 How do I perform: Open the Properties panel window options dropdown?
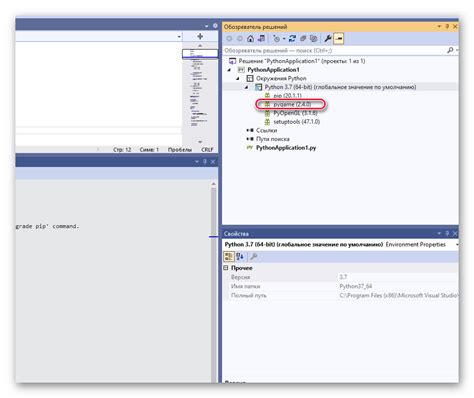point(439,233)
